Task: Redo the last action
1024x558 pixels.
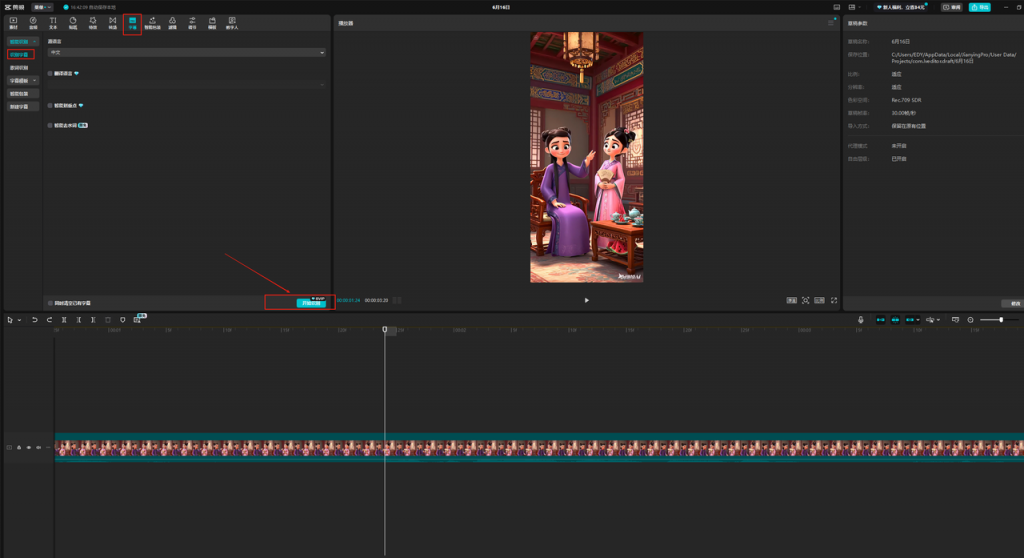Action: (49, 320)
